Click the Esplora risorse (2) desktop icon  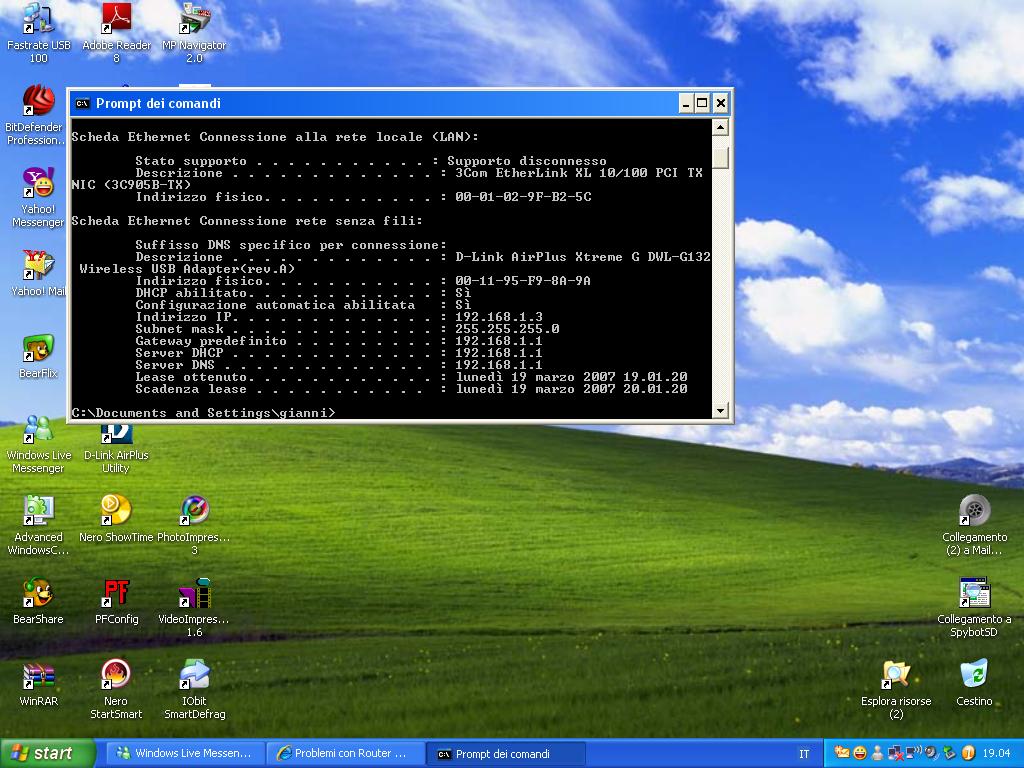tap(896, 690)
